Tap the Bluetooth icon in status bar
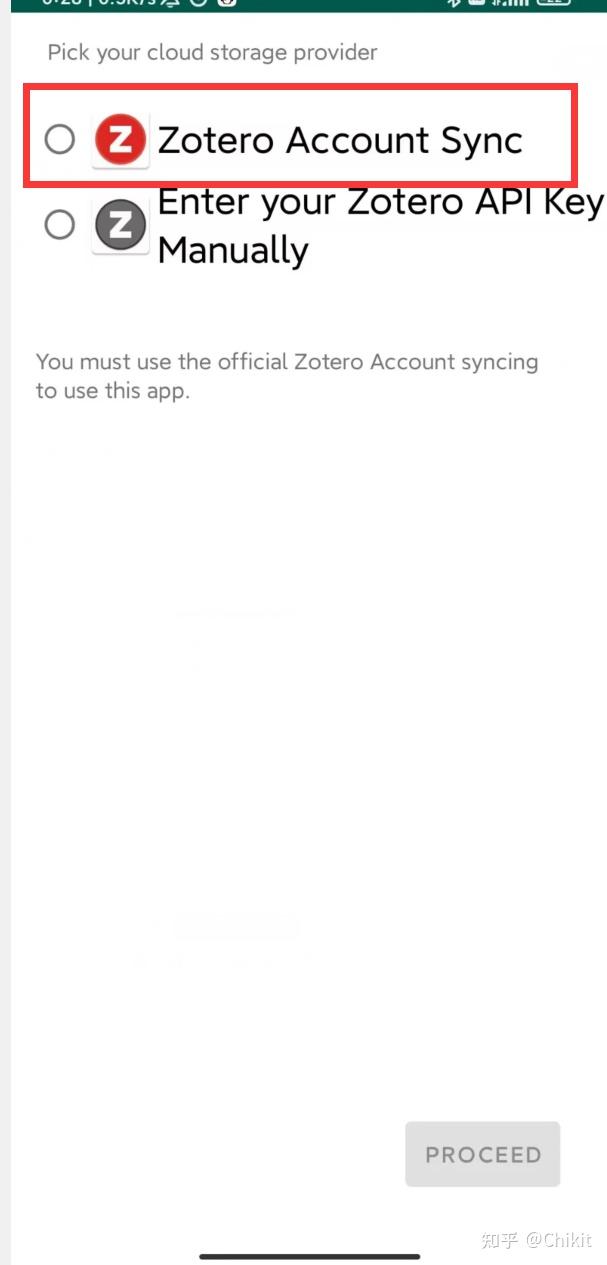Image resolution: width=607 pixels, height=1265 pixels. [x=454, y=4]
